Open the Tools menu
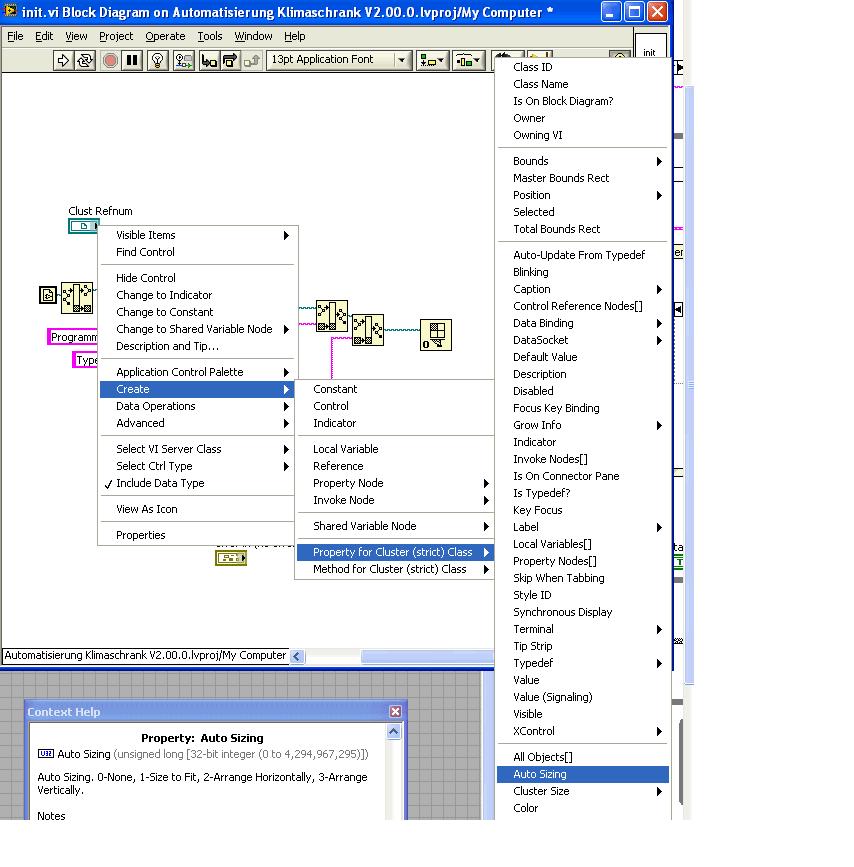 coord(210,36)
